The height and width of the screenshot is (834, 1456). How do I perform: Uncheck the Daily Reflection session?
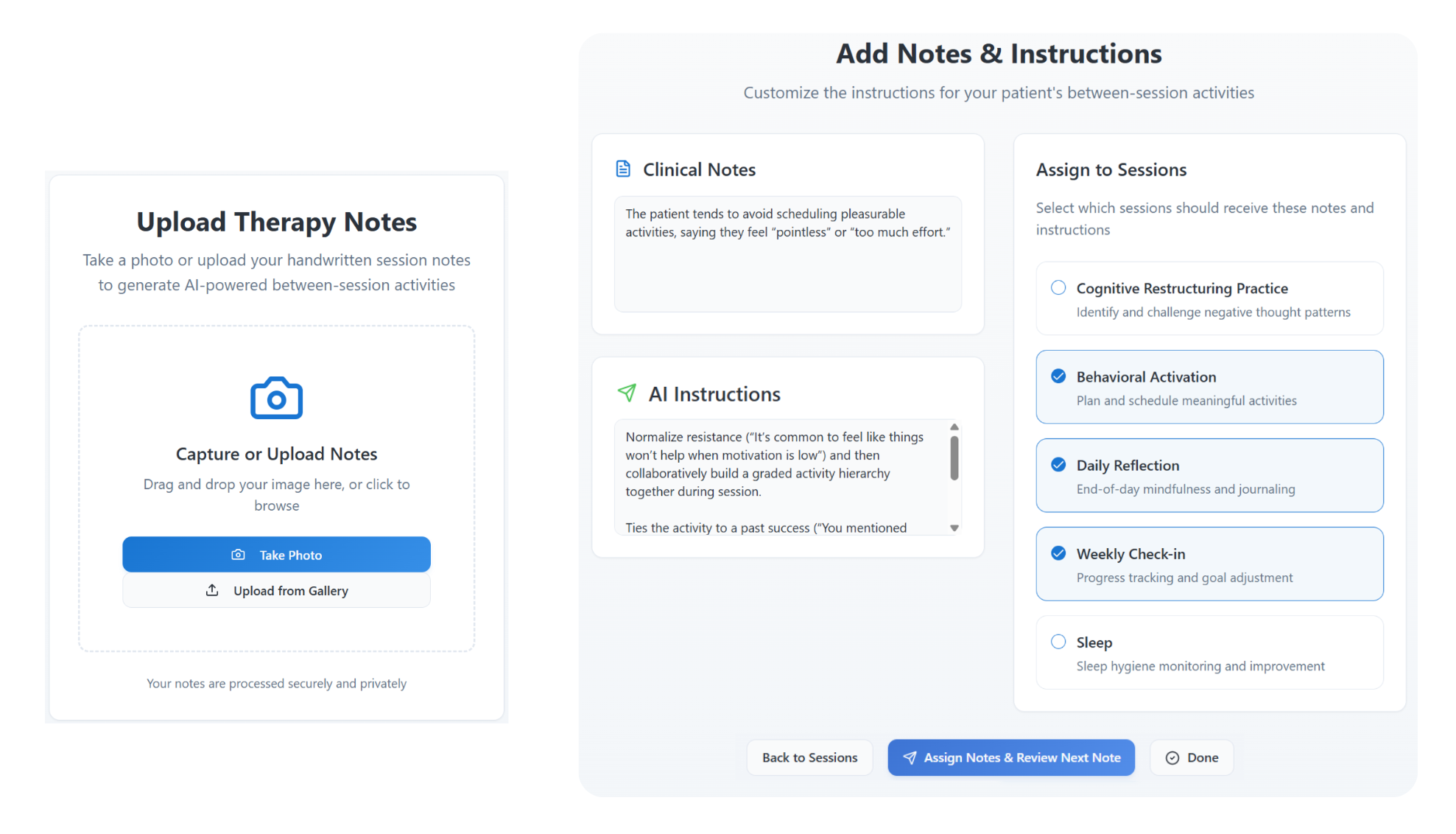coord(1058,464)
